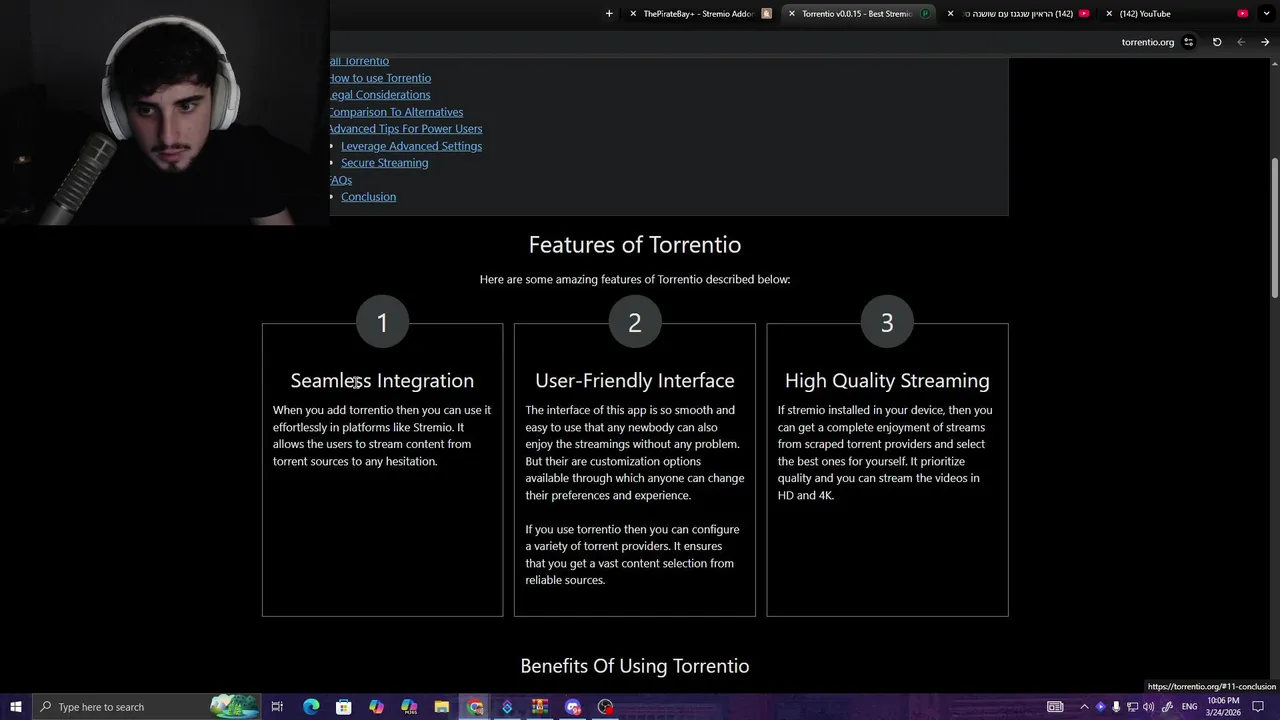
Task: Click the blue play-diamond tray icon
Action: 1101,707
